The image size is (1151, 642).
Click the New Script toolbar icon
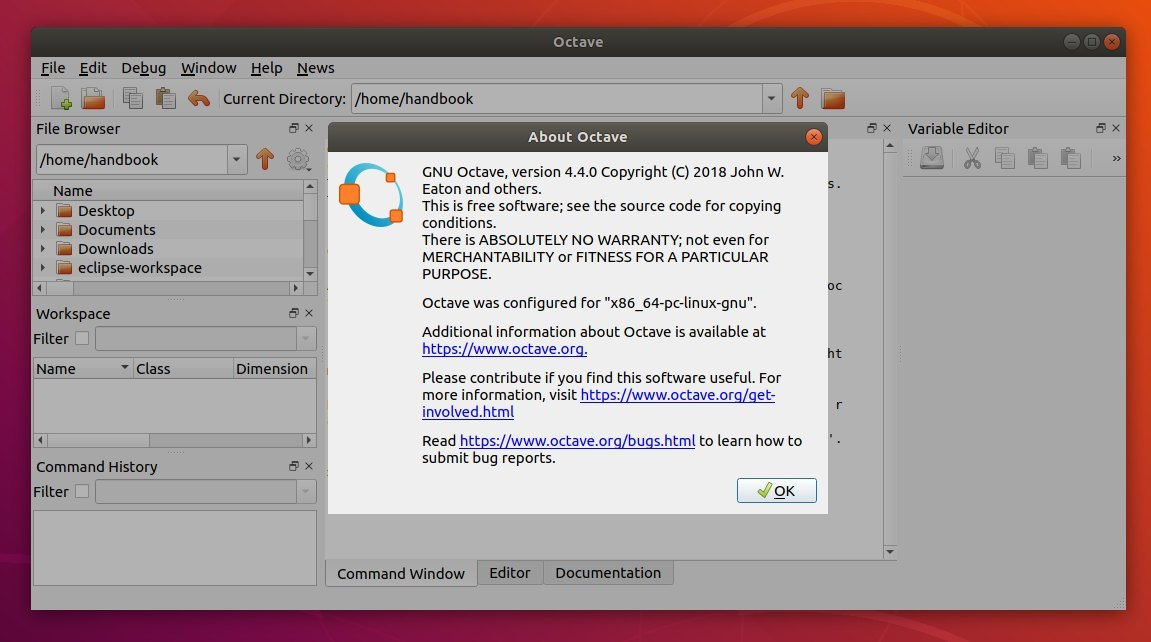pos(60,98)
